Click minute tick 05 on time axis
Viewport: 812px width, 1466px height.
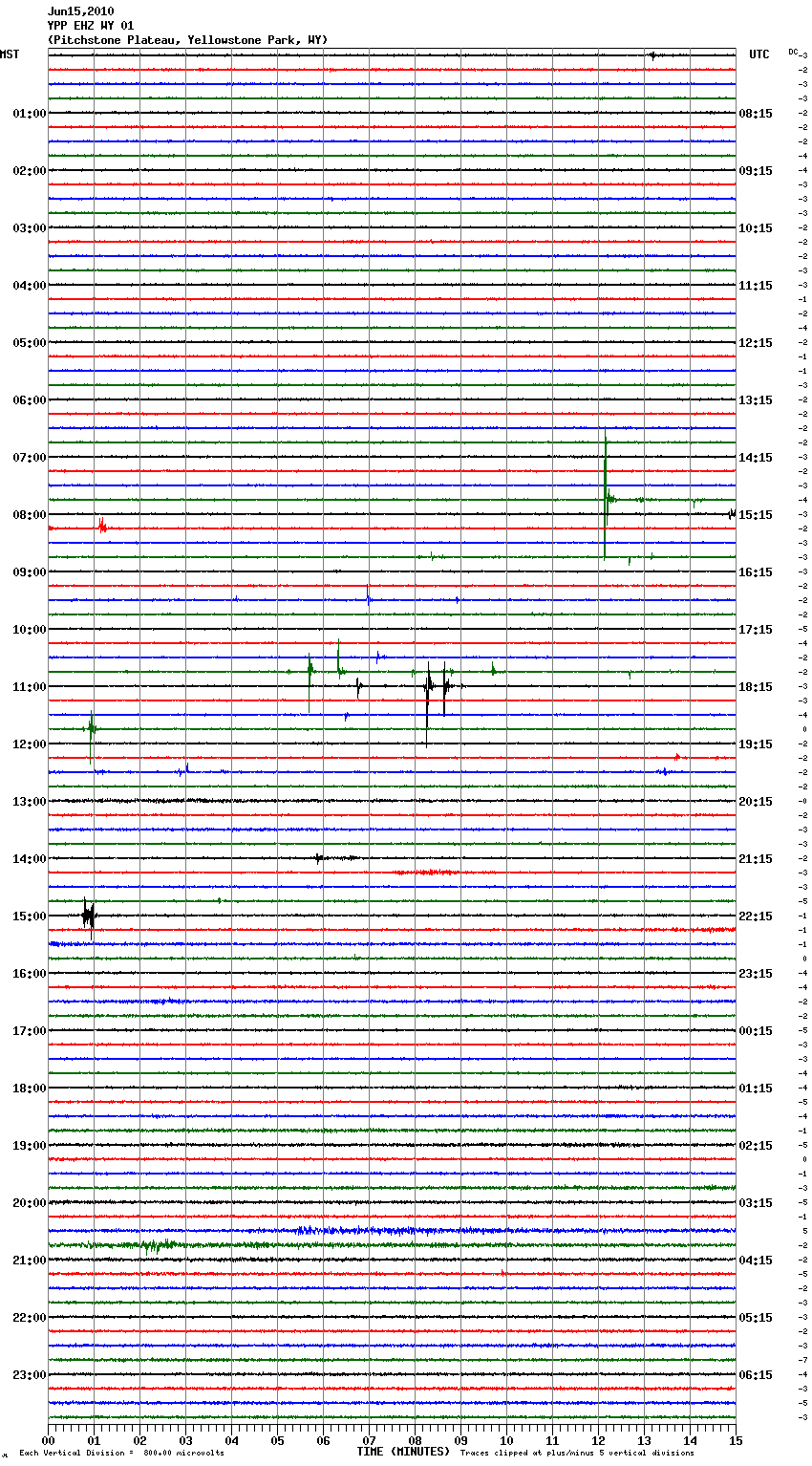277,1440
